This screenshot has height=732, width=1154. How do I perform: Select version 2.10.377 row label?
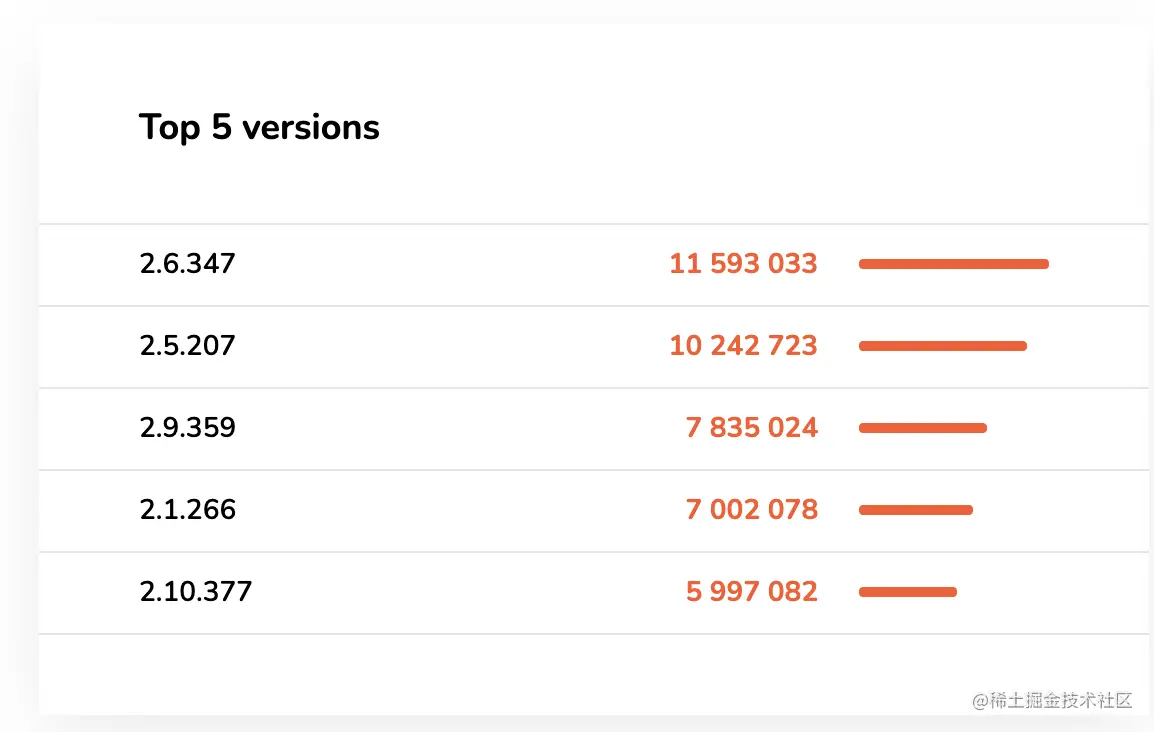coord(196,591)
